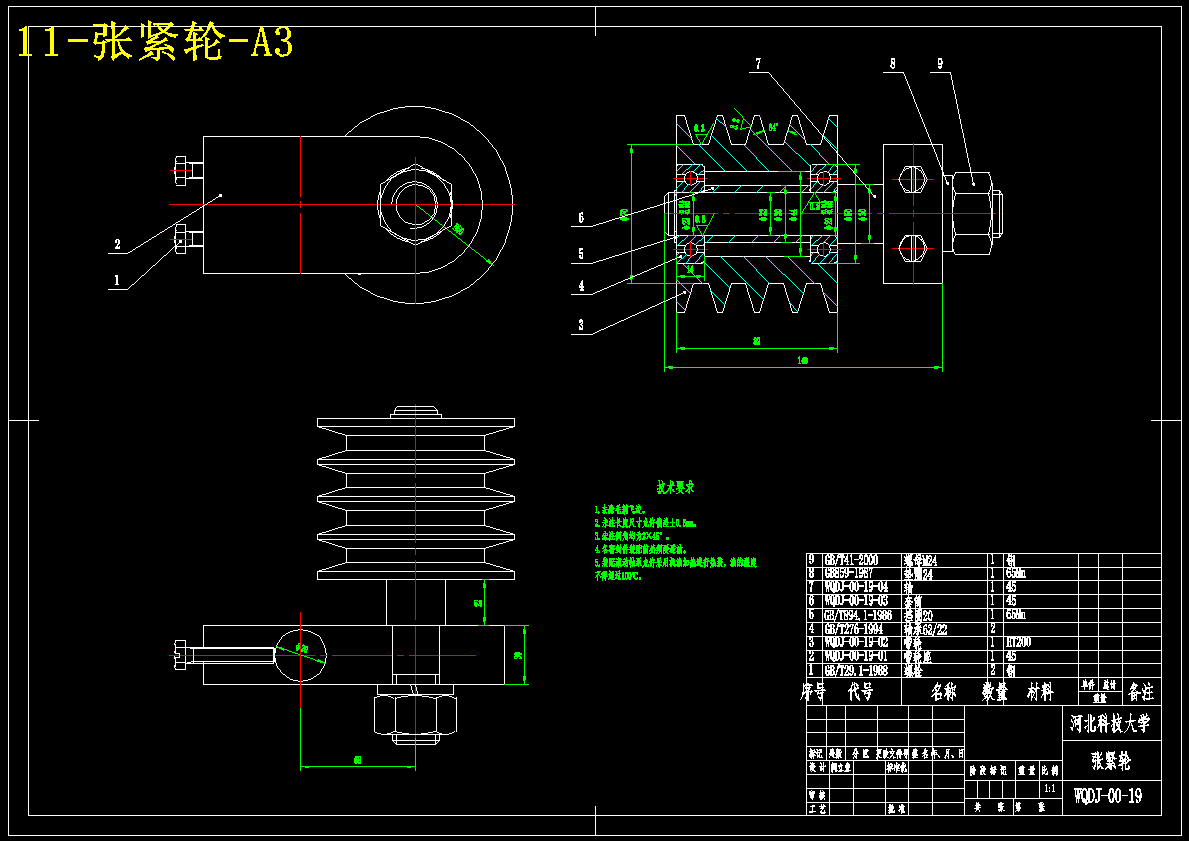Click the 材料 column header
This screenshot has width=1189, height=841.
(1040, 692)
